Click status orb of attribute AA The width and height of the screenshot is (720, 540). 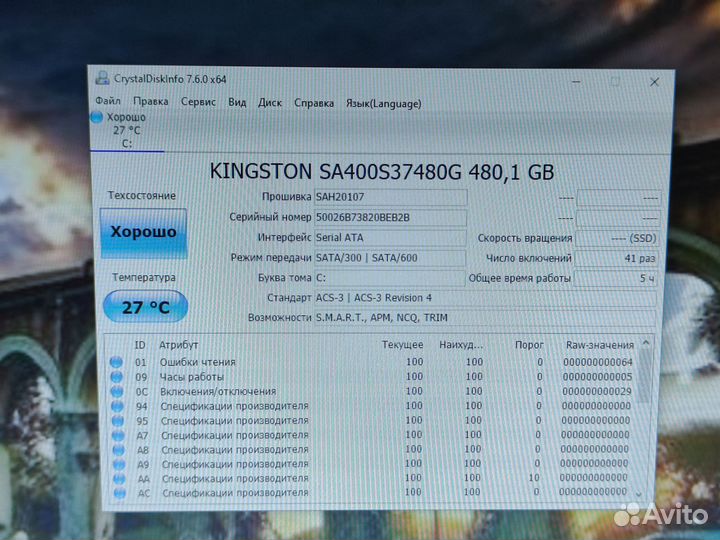pos(119,479)
